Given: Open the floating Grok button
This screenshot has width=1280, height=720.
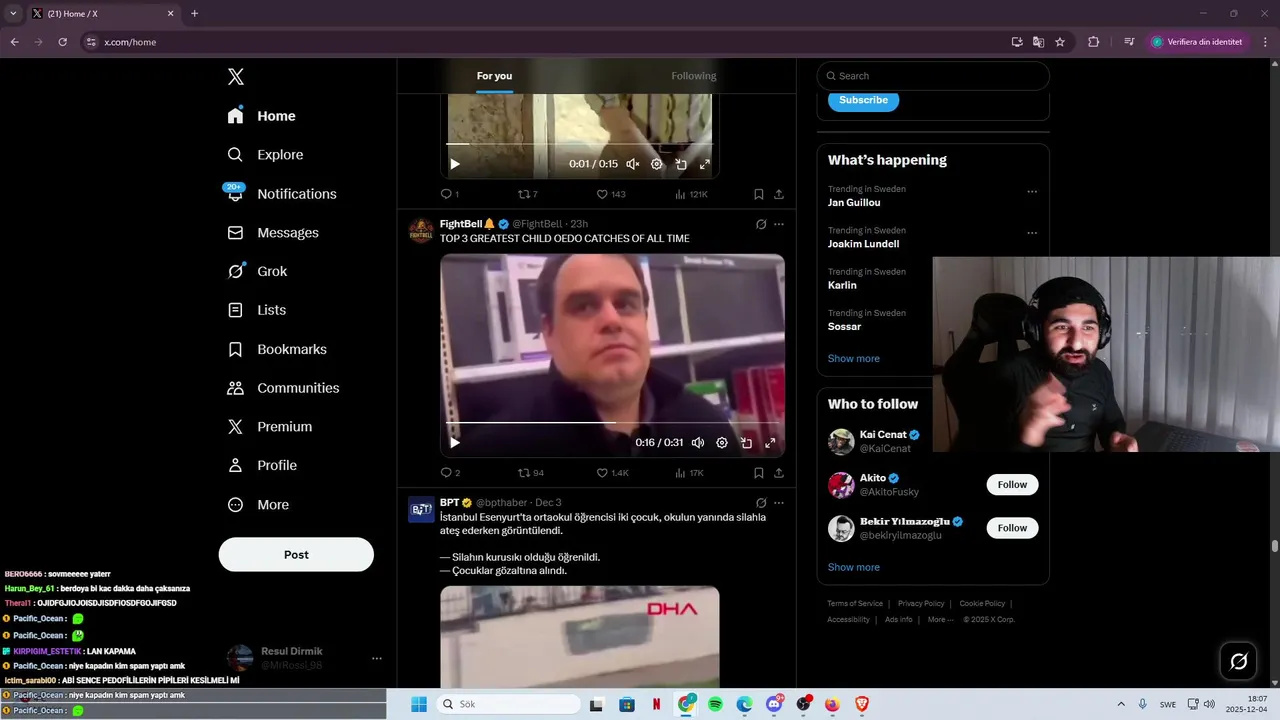Looking at the screenshot, I should (1238, 661).
